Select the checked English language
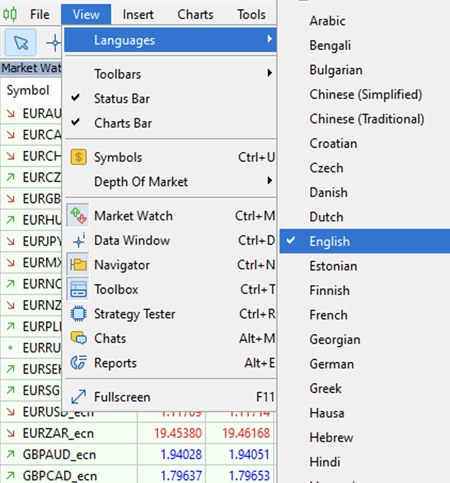Image resolution: width=450 pixels, height=483 pixels. click(365, 241)
